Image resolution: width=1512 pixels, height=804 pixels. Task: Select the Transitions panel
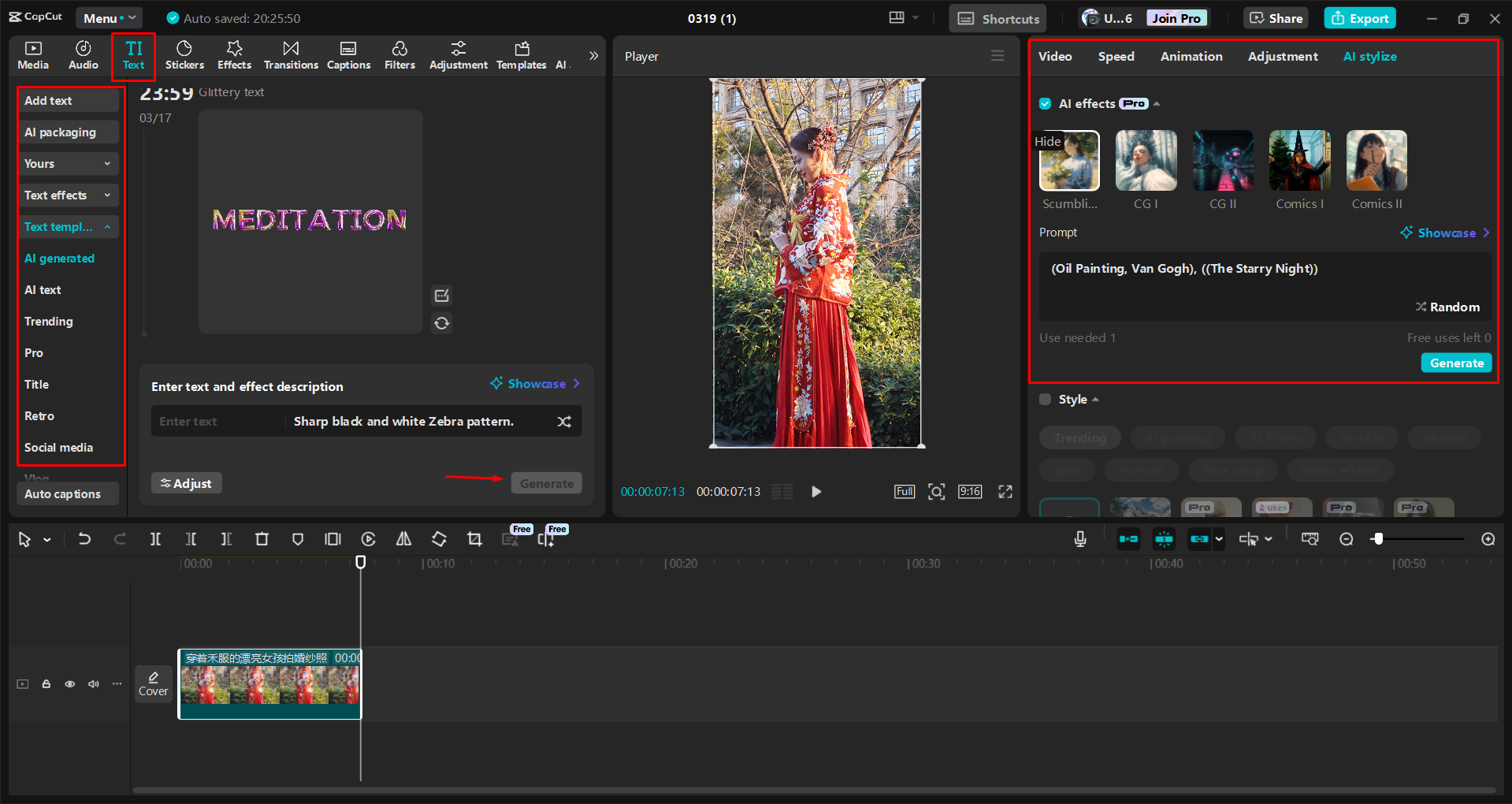click(290, 55)
